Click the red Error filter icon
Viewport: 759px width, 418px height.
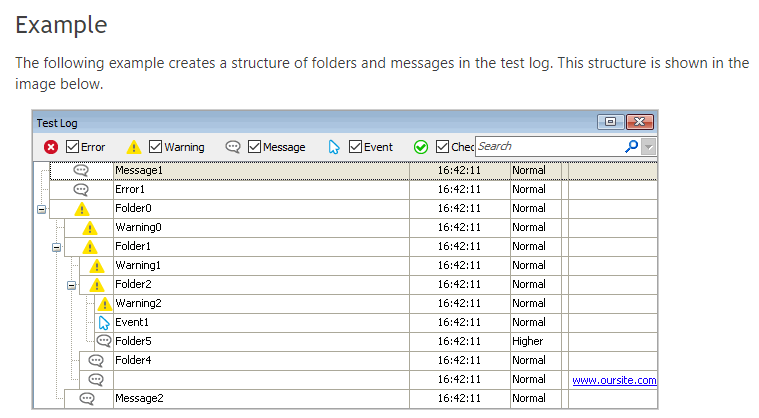point(51,147)
